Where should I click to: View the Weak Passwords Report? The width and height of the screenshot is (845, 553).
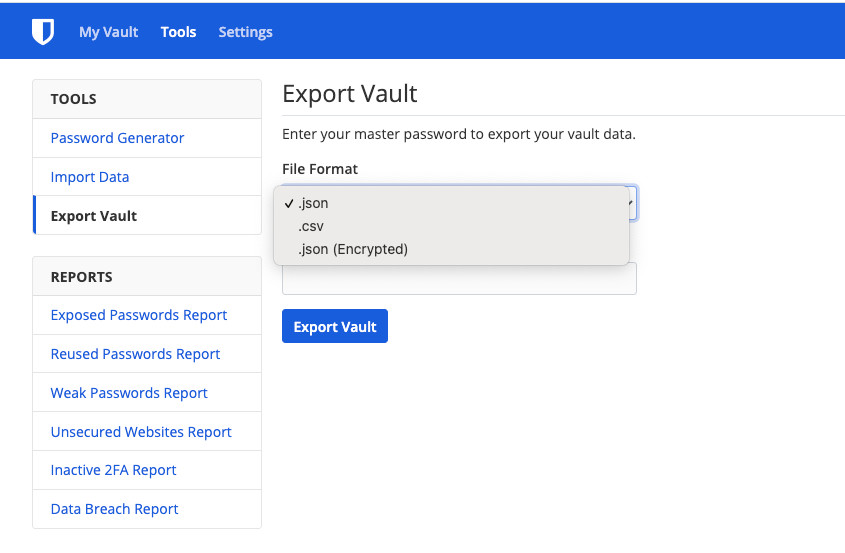[129, 393]
